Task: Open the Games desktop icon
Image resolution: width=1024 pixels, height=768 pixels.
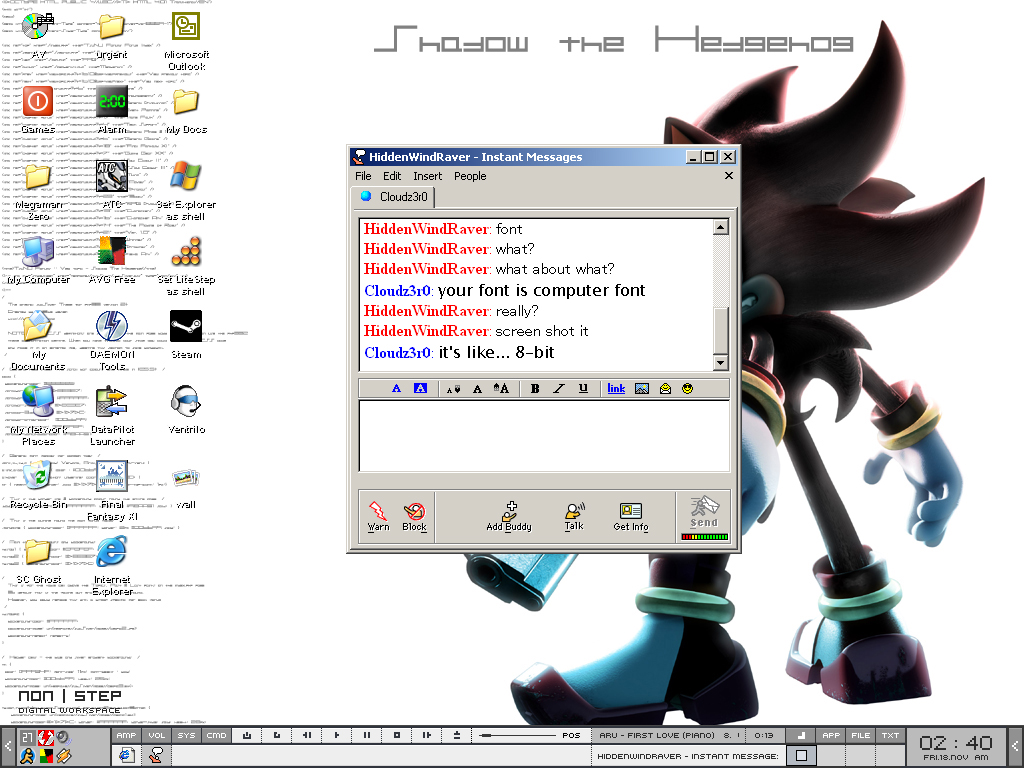Action: coord(38,111)
